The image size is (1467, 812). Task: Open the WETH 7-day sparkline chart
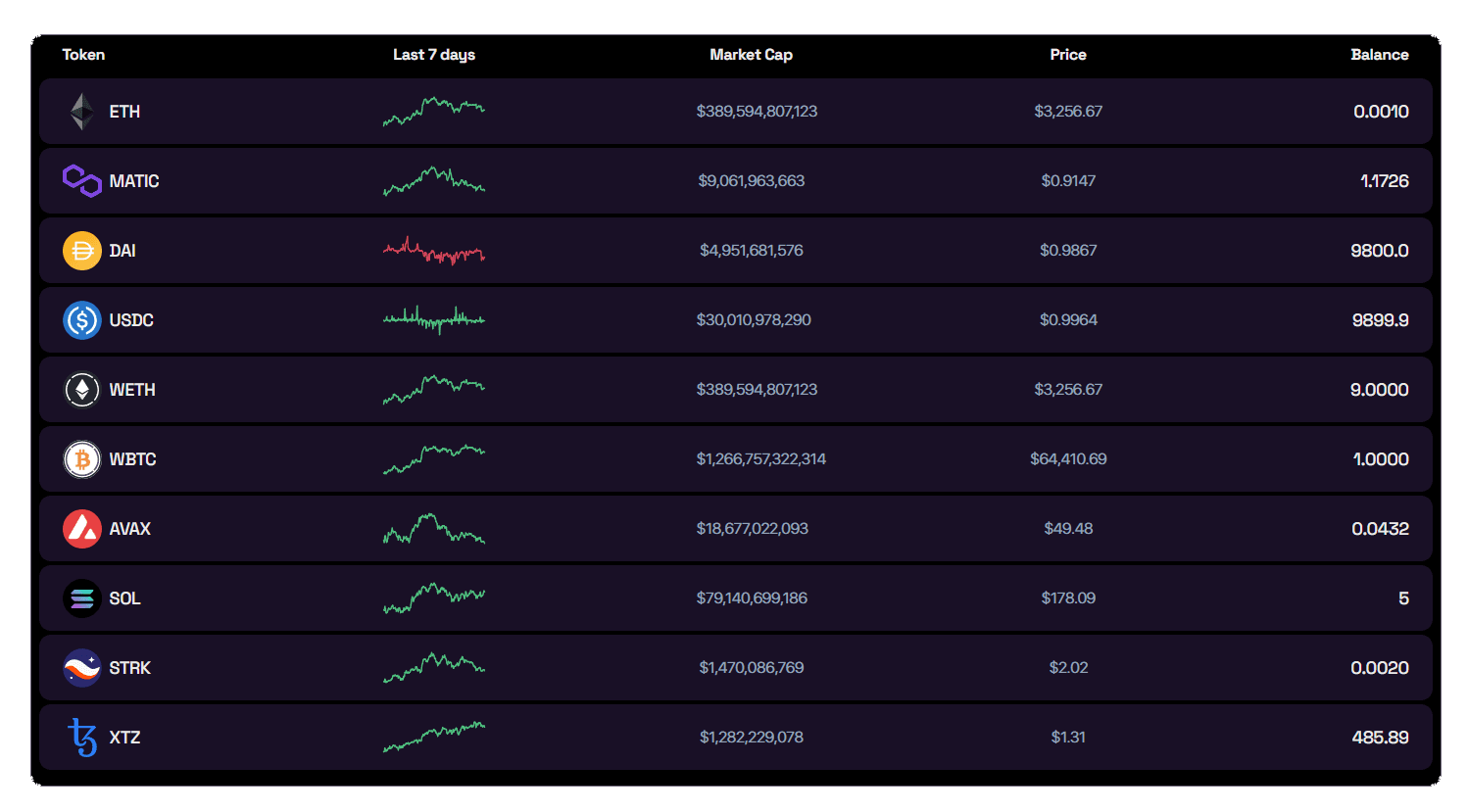[434, 390]
